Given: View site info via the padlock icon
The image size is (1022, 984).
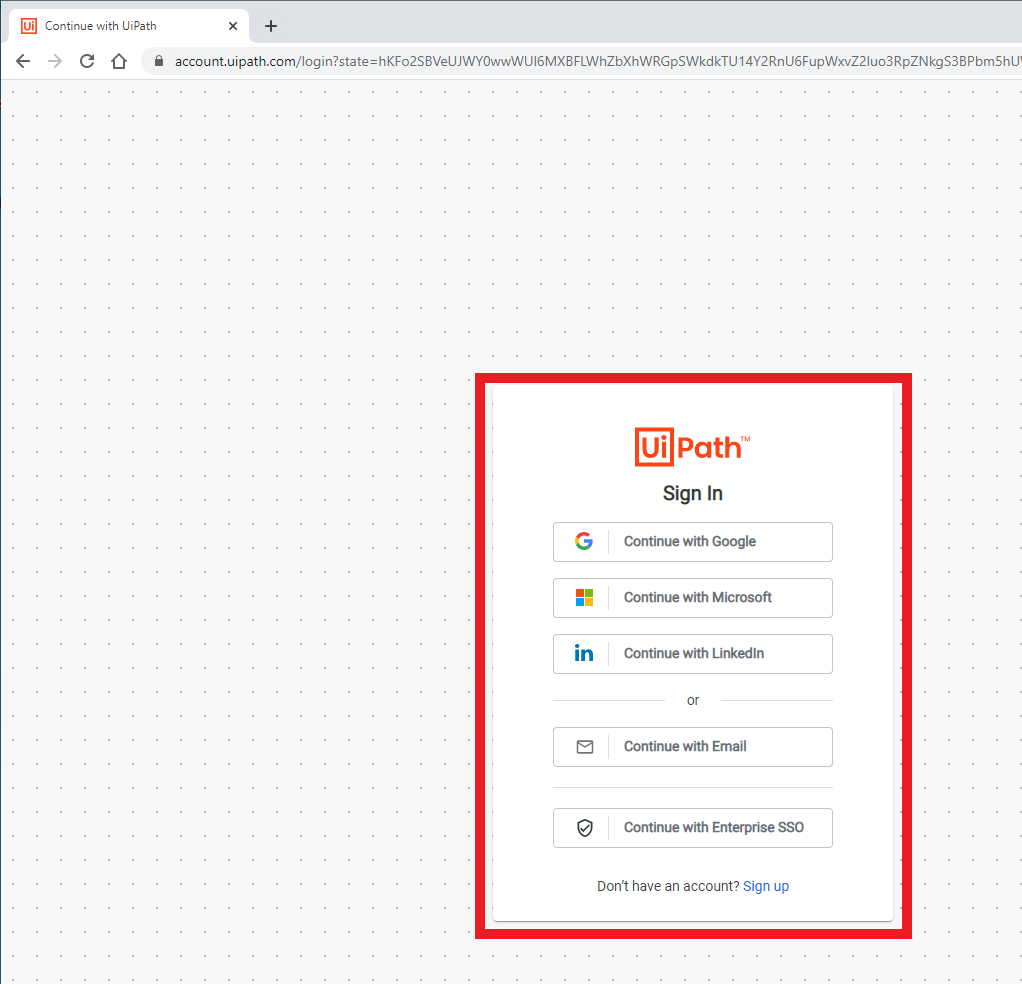Looking at the screenshot, I should click(158, 61).
